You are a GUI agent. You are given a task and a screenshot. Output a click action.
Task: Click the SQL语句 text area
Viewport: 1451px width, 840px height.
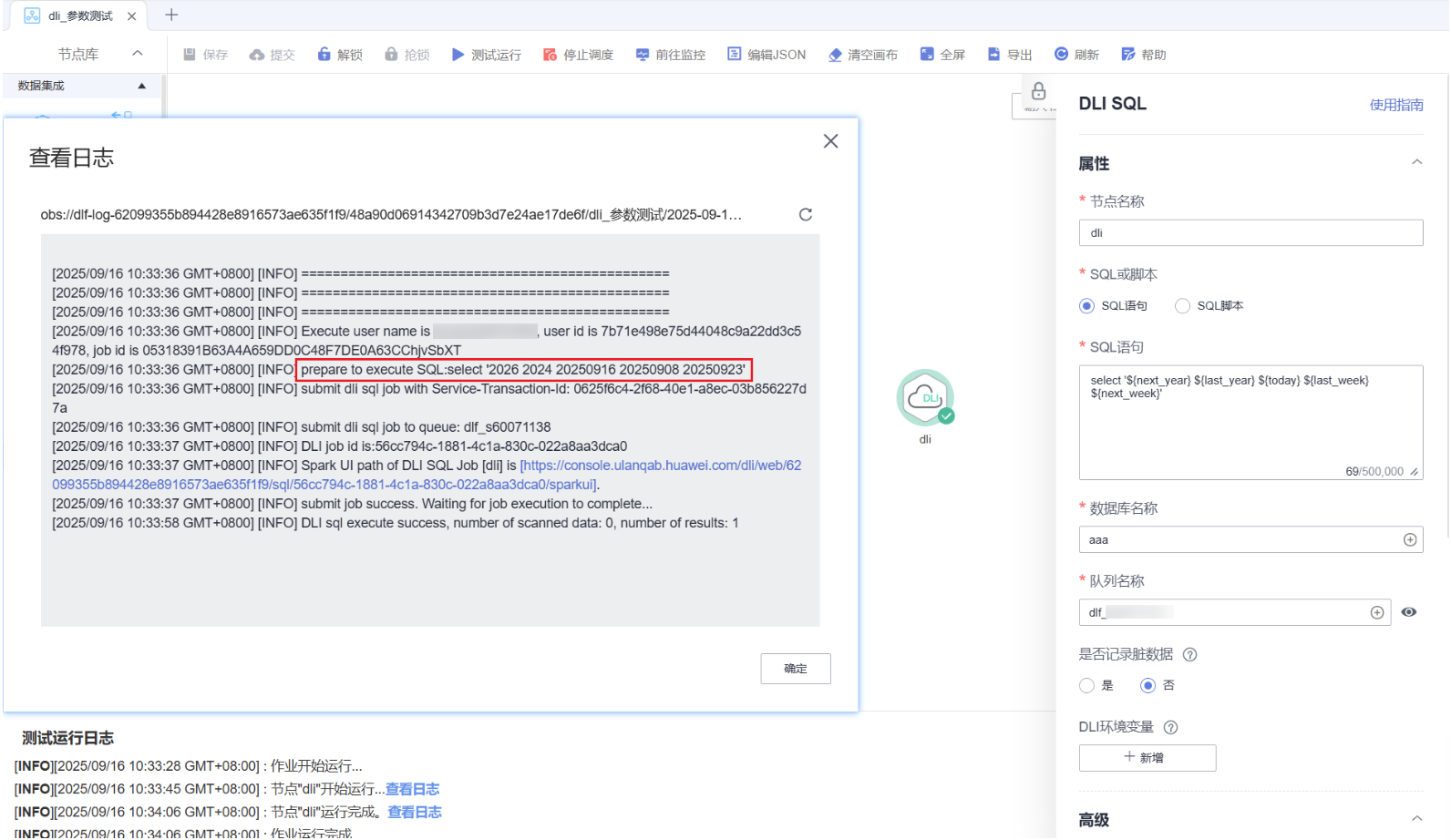coord(1250,423)
